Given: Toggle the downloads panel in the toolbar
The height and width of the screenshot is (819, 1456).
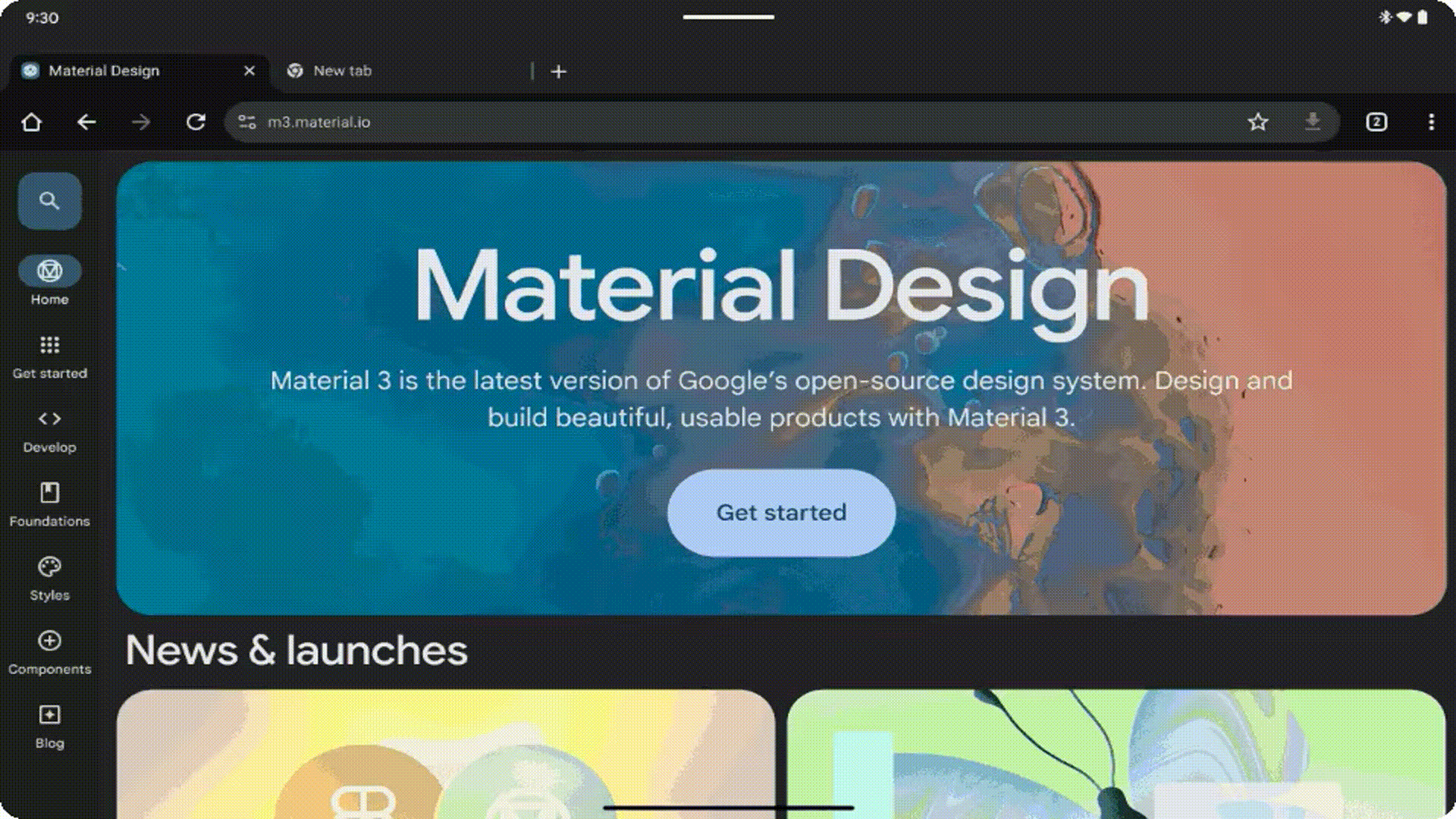Looking at the screenshot, I should coord(1313,122).
